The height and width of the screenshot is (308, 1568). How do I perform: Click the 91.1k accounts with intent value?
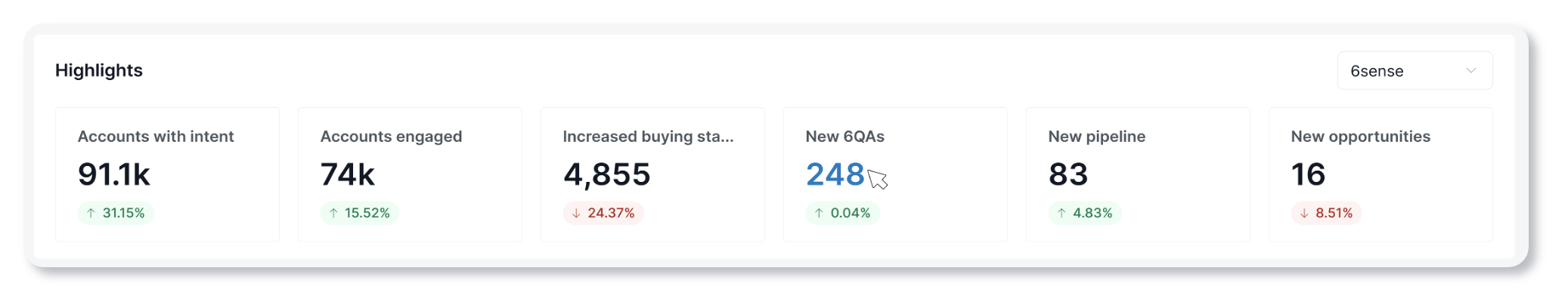(114, 174)
